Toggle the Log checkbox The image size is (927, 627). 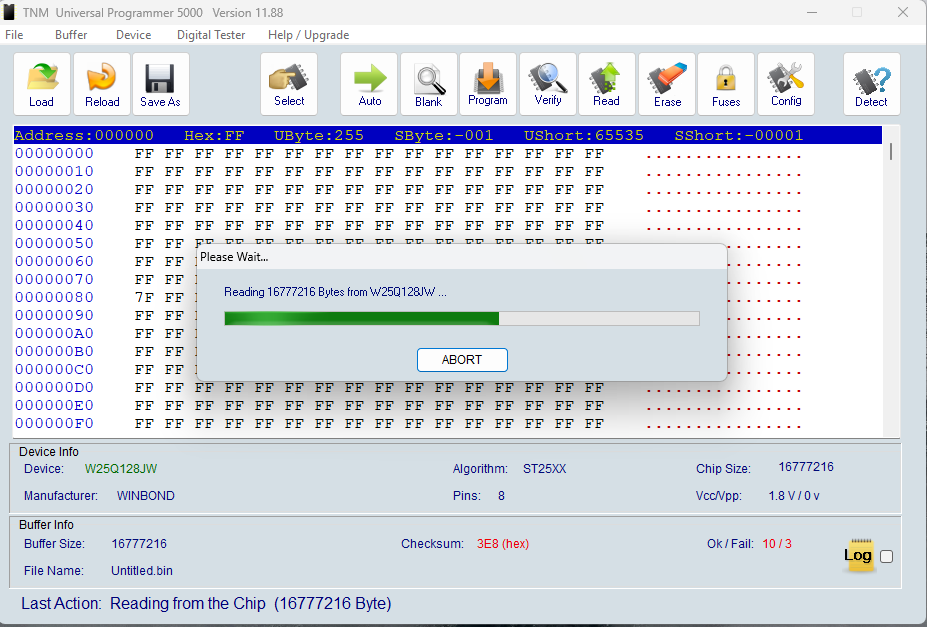point(886,557)
